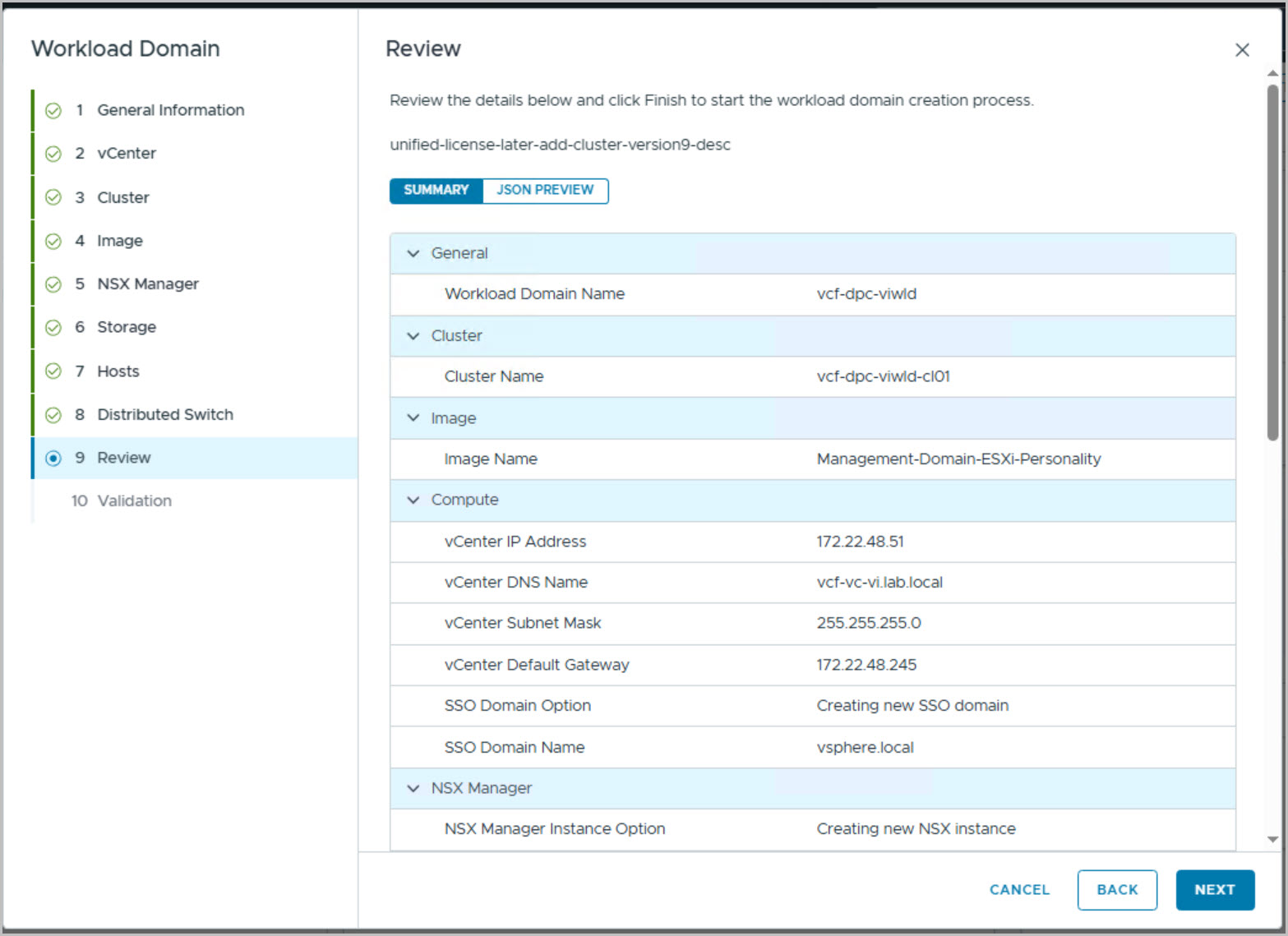
Task: Click vCenter IP address 172.22.48.51
Action: pyautogui.click(x=860, y=542)
